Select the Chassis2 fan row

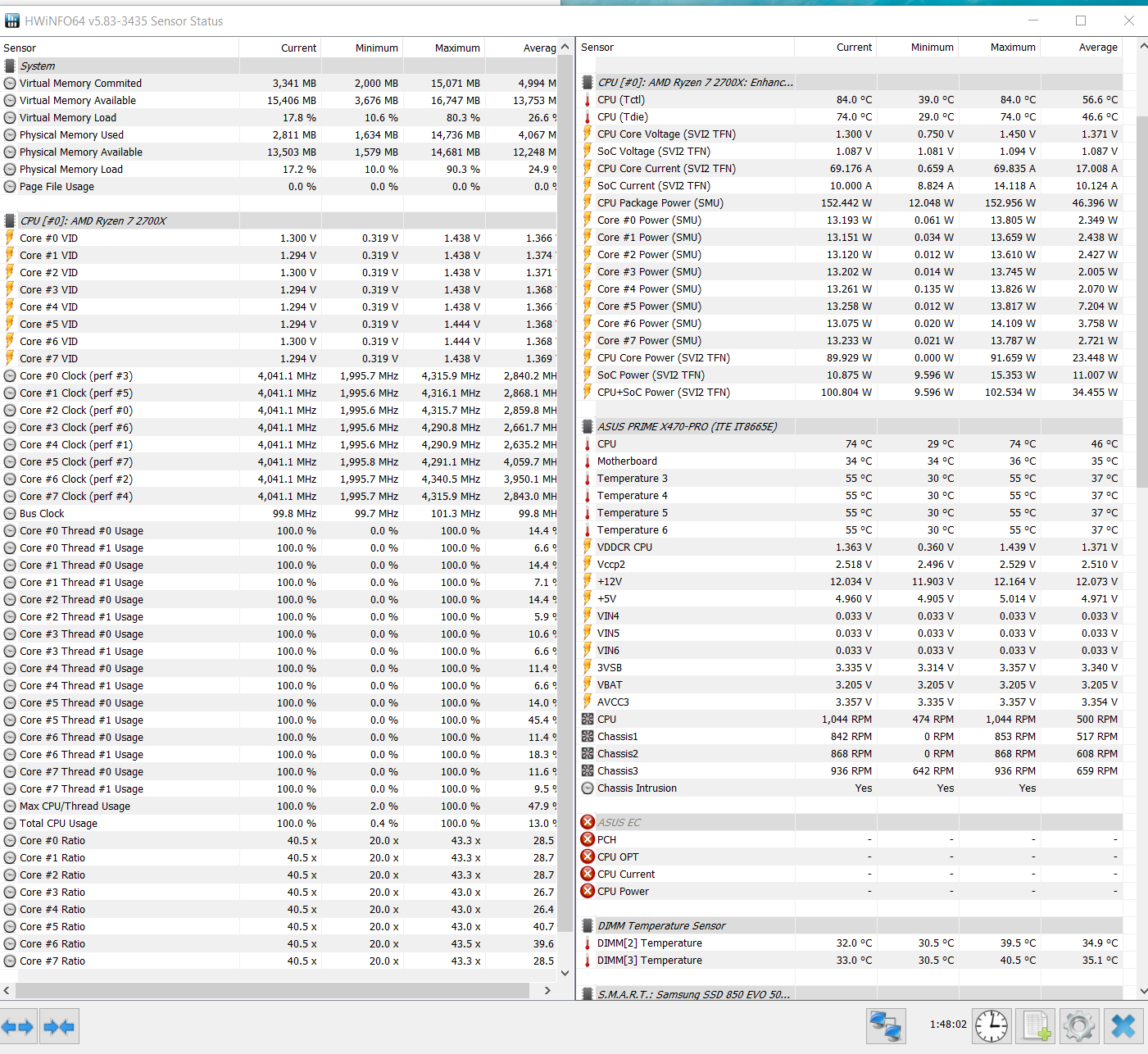click(x=851, y=753)
